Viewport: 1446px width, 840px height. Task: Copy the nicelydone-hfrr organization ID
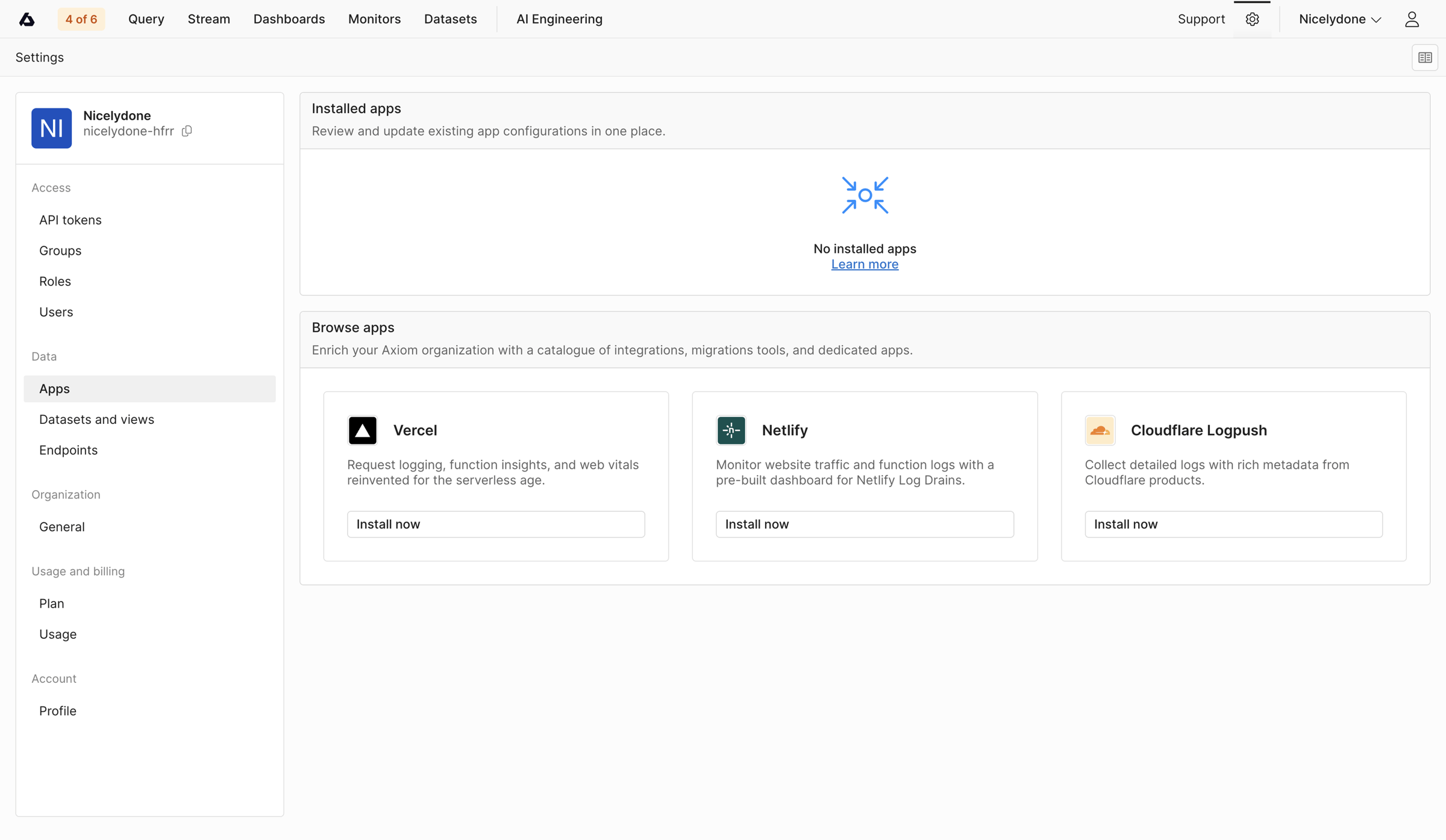(187, 131)
